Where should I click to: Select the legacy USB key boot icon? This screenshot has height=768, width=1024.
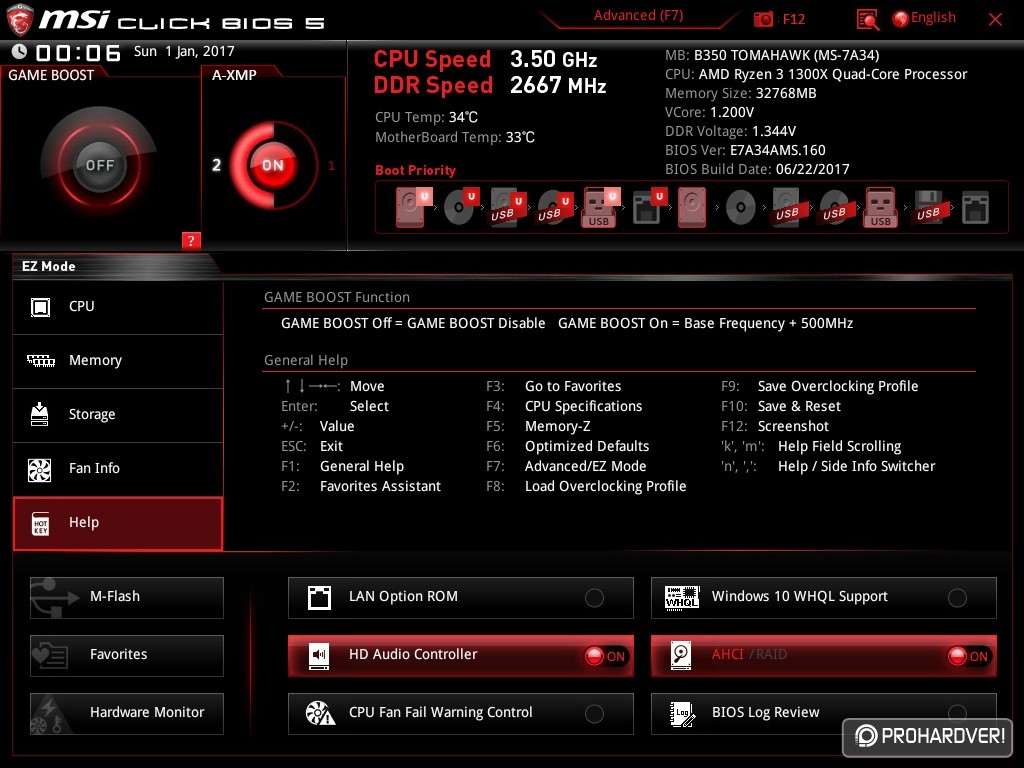[x=881, y=207]
